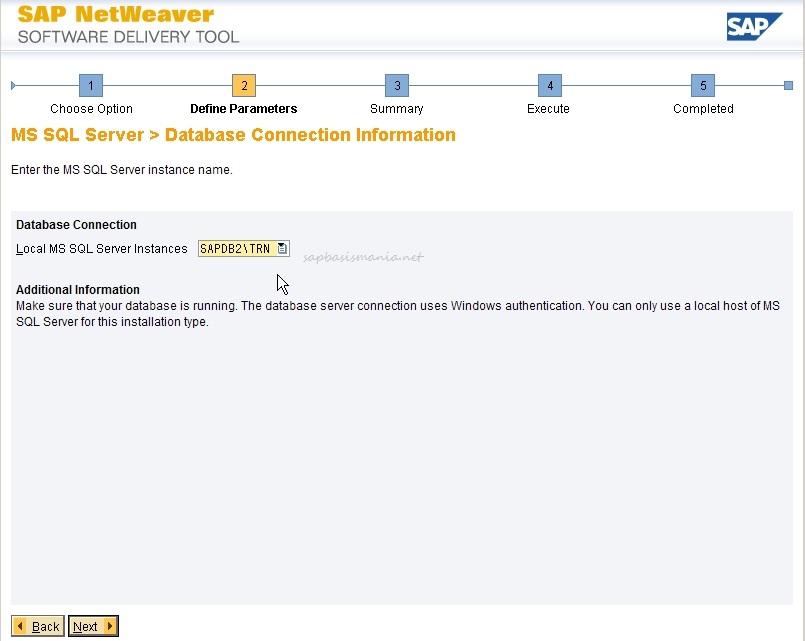Screen dimensions: 805x641
Task: Click the 'MS SQL Server > Database Connection Information' title
Action: 234,134
